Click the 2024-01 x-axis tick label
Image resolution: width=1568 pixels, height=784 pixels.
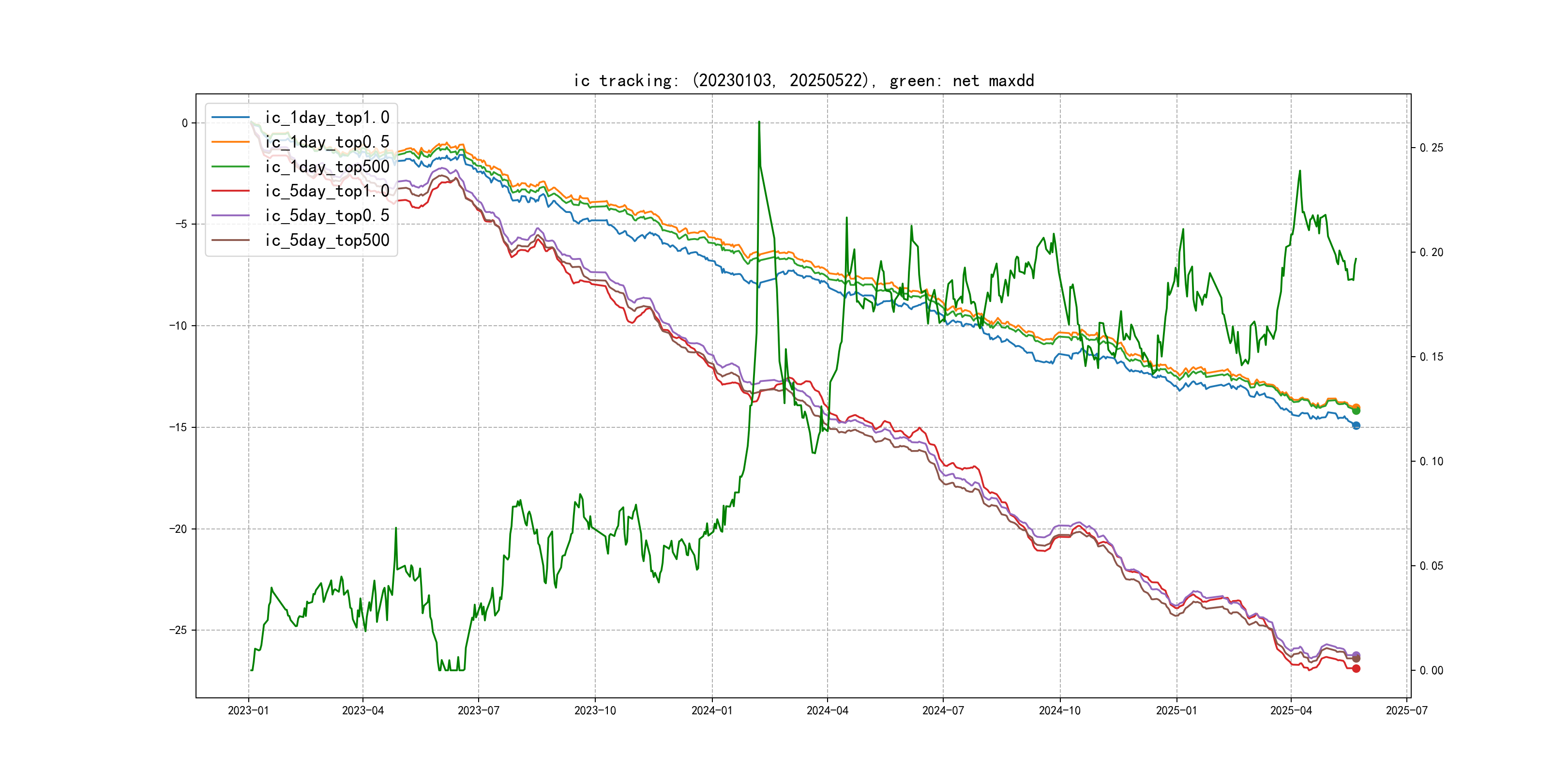click(x=711, y=710)
